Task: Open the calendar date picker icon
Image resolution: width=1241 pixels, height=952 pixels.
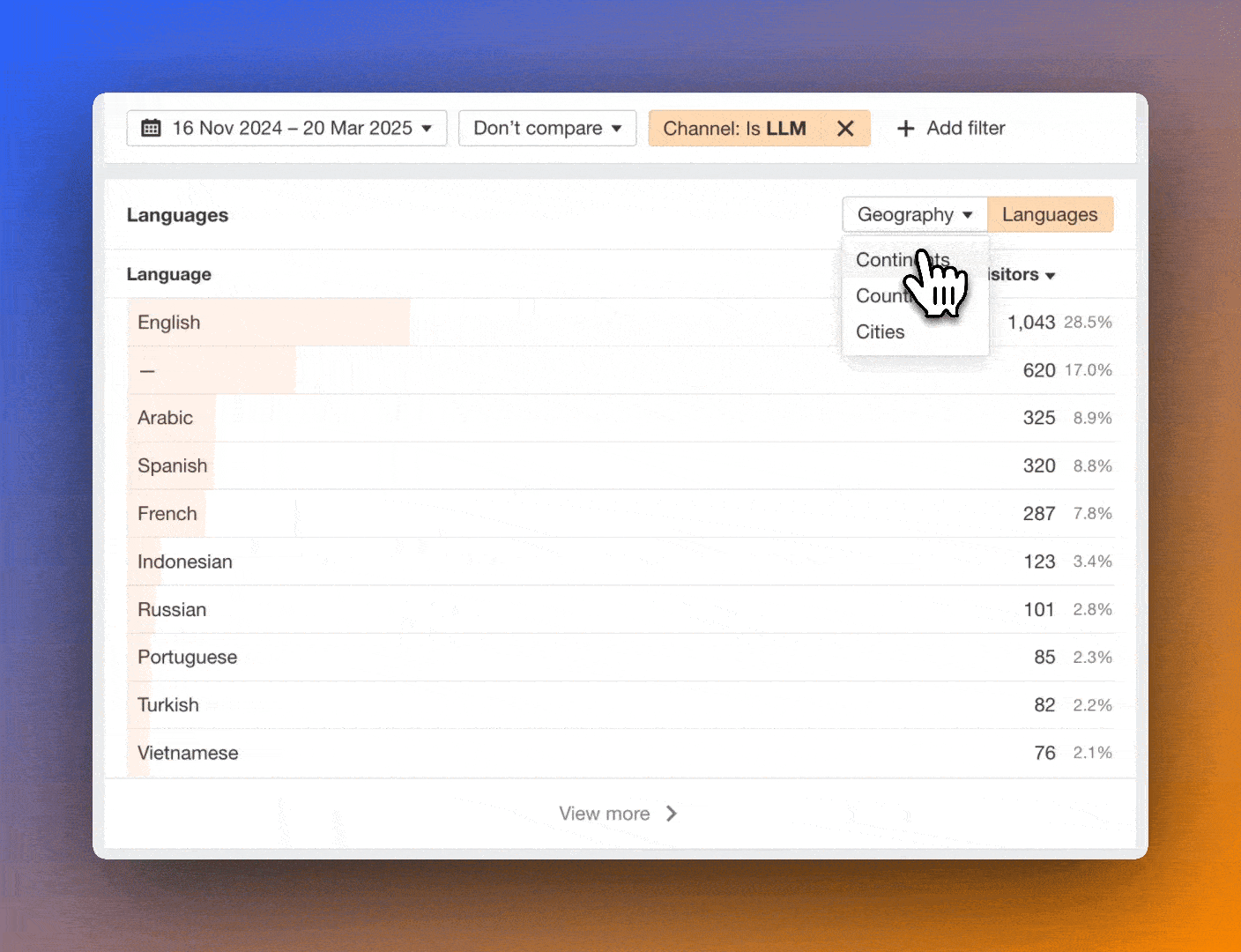Action: [x=151, y=128]
